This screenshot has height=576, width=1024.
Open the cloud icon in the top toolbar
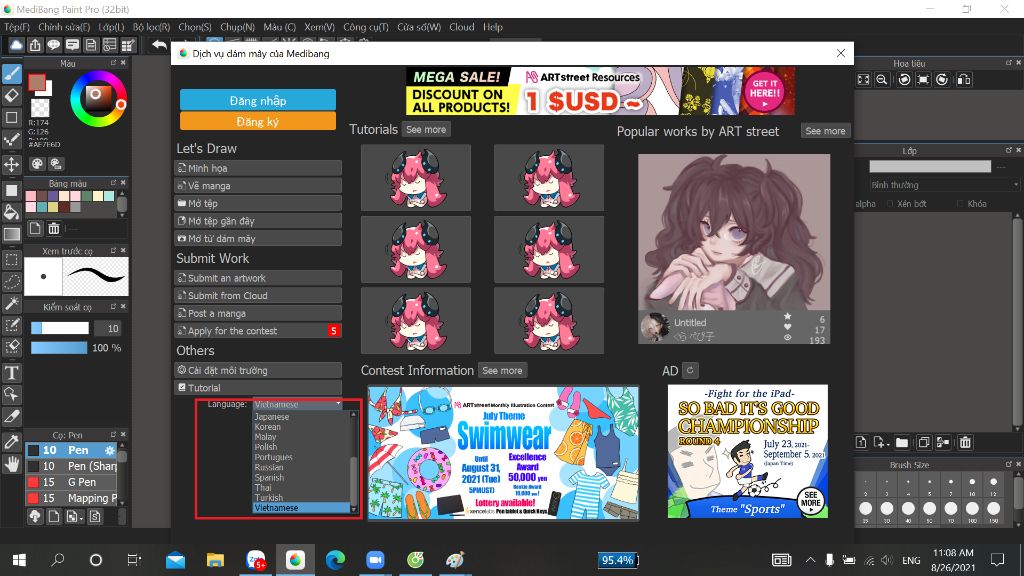[x=16, y=45]
